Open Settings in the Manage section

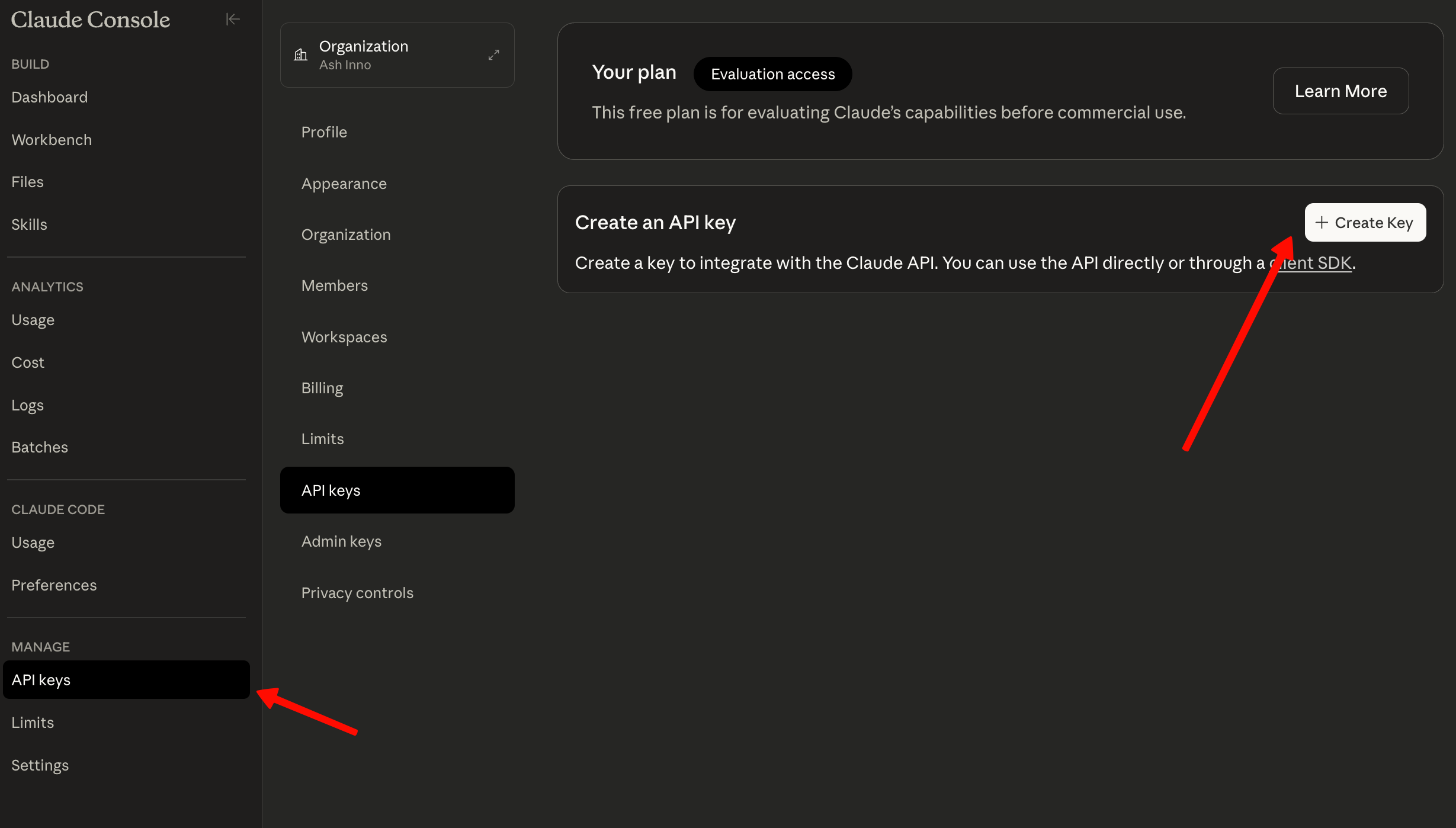pyautogui.click(x=40, y=765)
